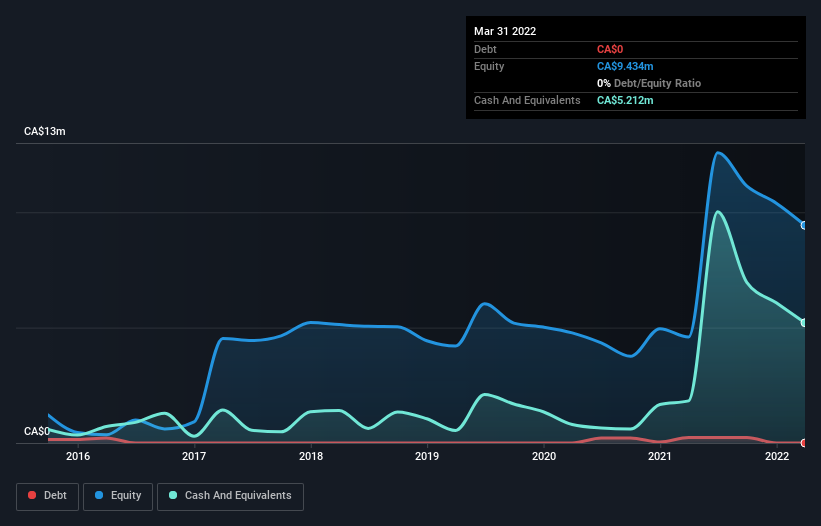Click Cash And Equivalents label in tooltip

point(527,100)
